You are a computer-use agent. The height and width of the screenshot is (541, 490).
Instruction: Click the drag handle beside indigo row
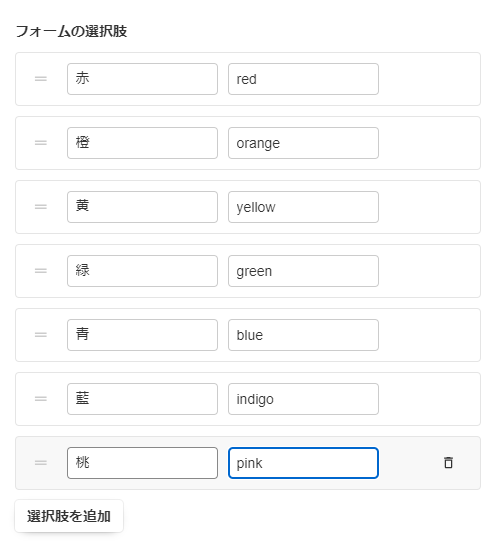click(x=41, y=399)
